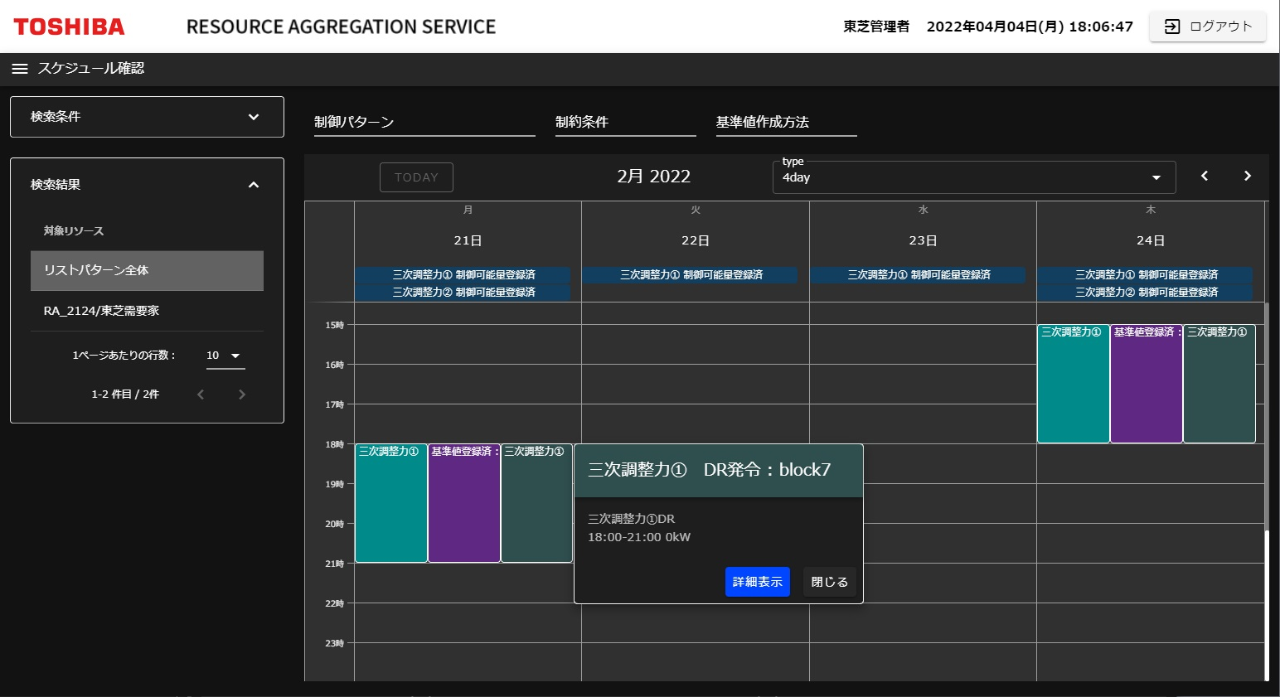The height and width of the screenshot is (697, 1280).
Task: Open the 基準値作成方法 field
Action: point(787,123)
